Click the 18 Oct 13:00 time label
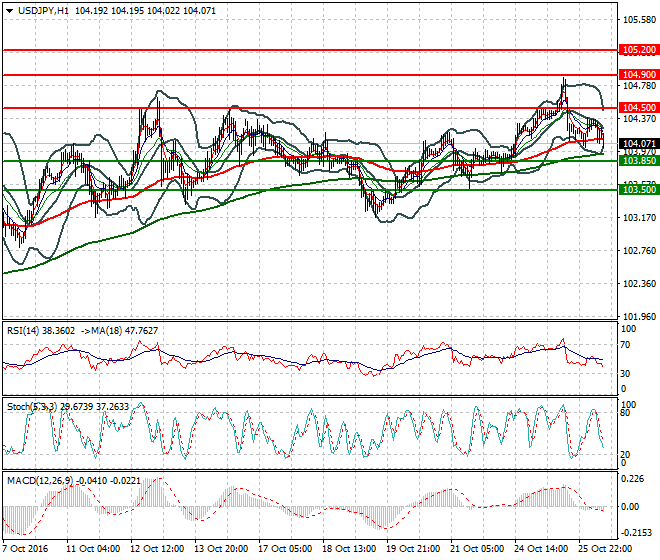Image resolution: width=660 pixels, height=560 pixels. pos(349,549)
